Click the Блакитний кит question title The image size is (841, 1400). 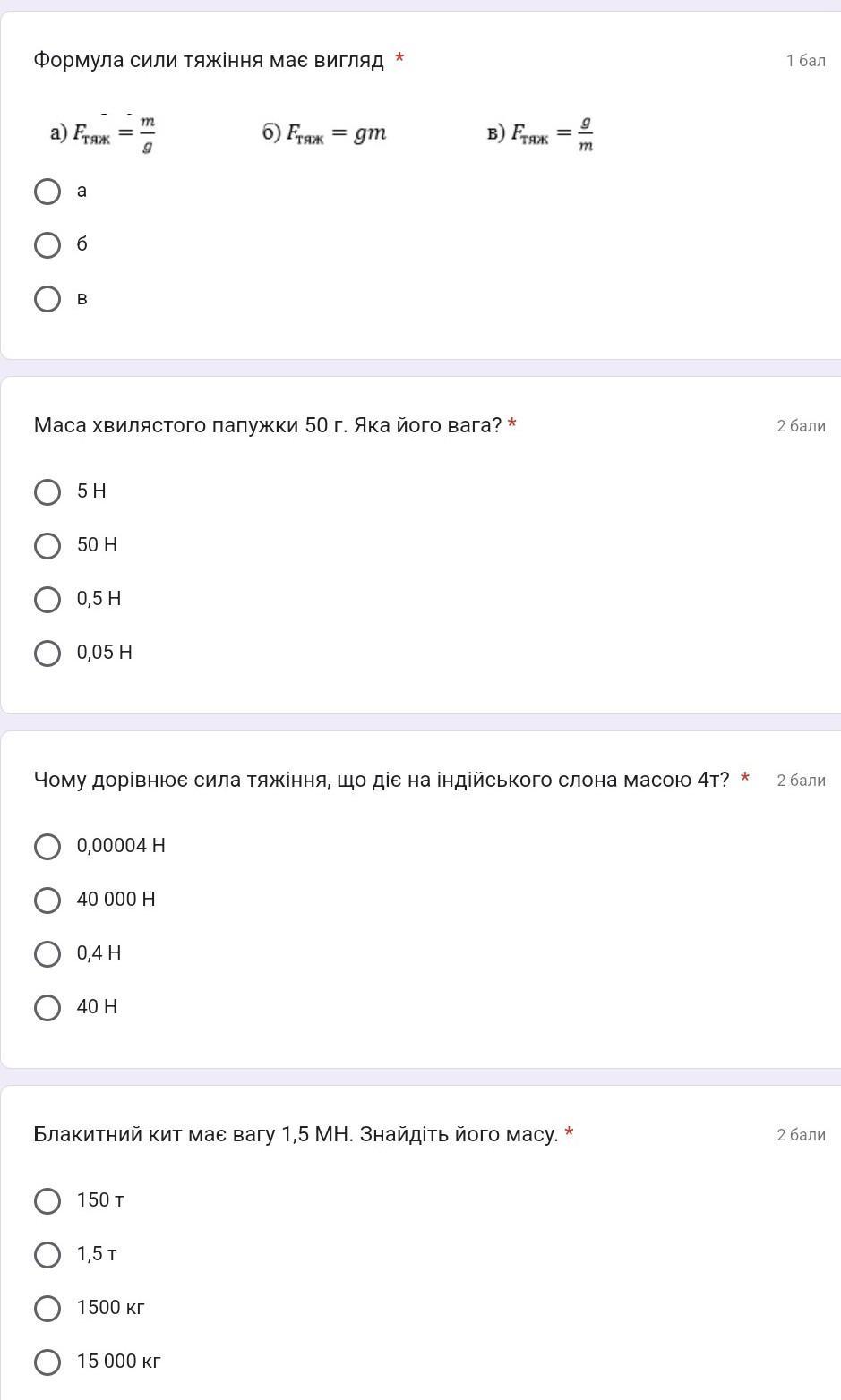[x=296, y=1134]
